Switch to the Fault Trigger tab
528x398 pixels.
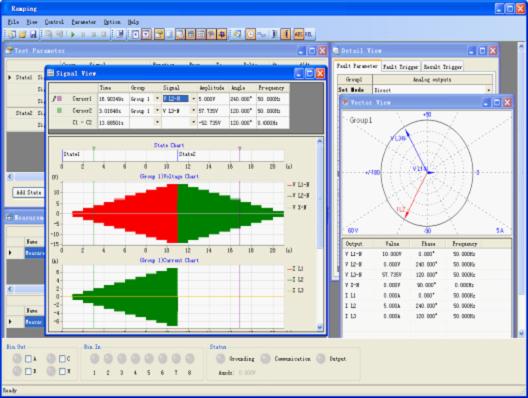coord(400,67)
